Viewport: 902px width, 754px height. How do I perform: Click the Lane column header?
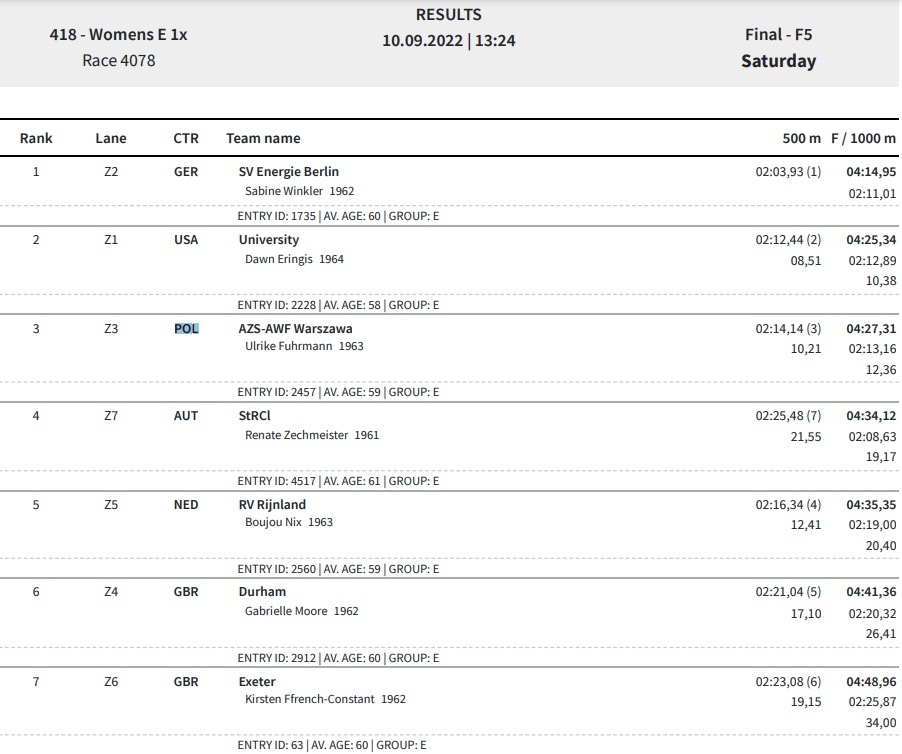pos(111,138)
